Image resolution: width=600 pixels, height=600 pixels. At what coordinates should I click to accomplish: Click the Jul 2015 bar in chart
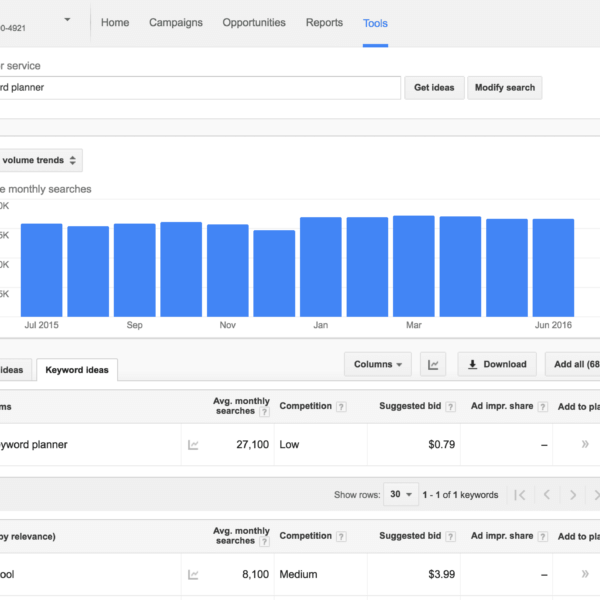[41, 270]
